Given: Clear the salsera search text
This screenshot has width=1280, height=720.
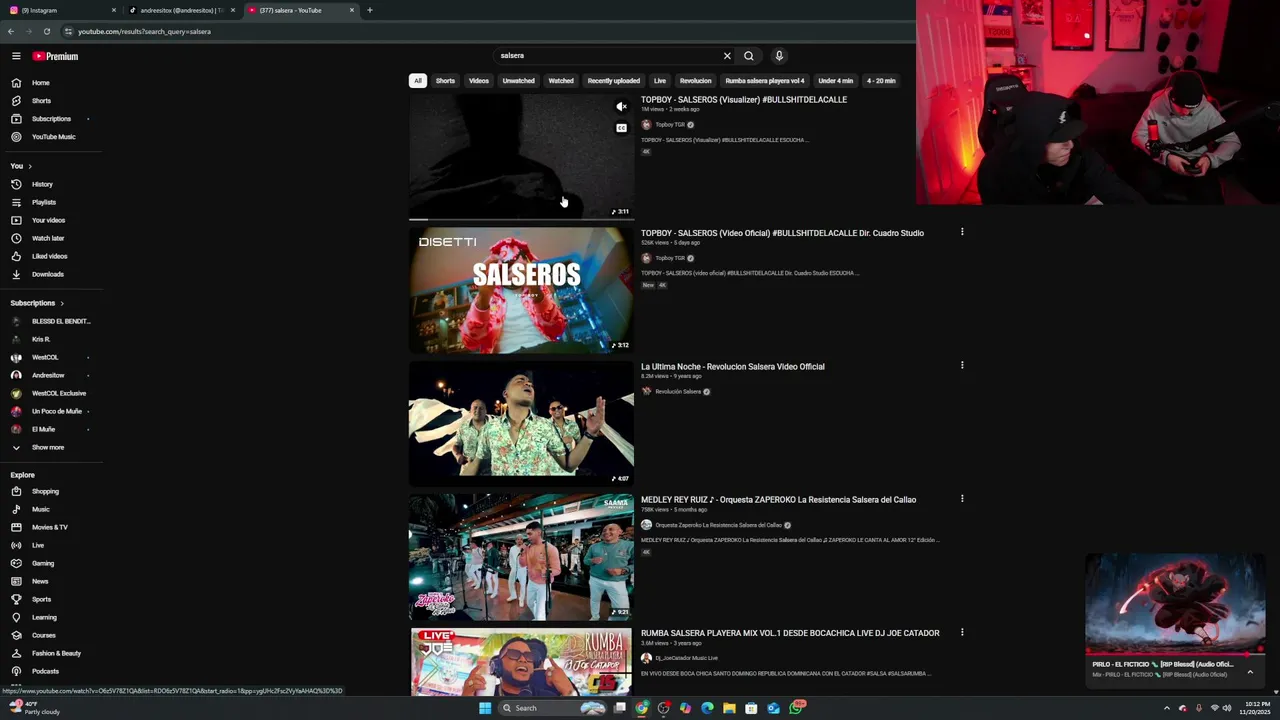Looking at the screenshot, I should 727,56.
